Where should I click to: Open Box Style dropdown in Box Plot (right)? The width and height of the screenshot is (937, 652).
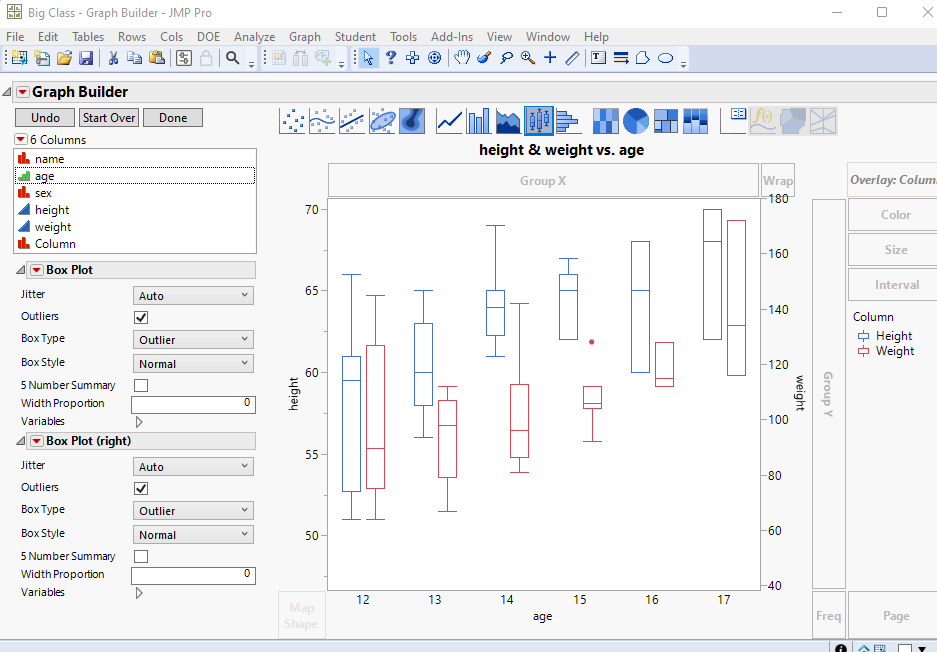point(193,534)
